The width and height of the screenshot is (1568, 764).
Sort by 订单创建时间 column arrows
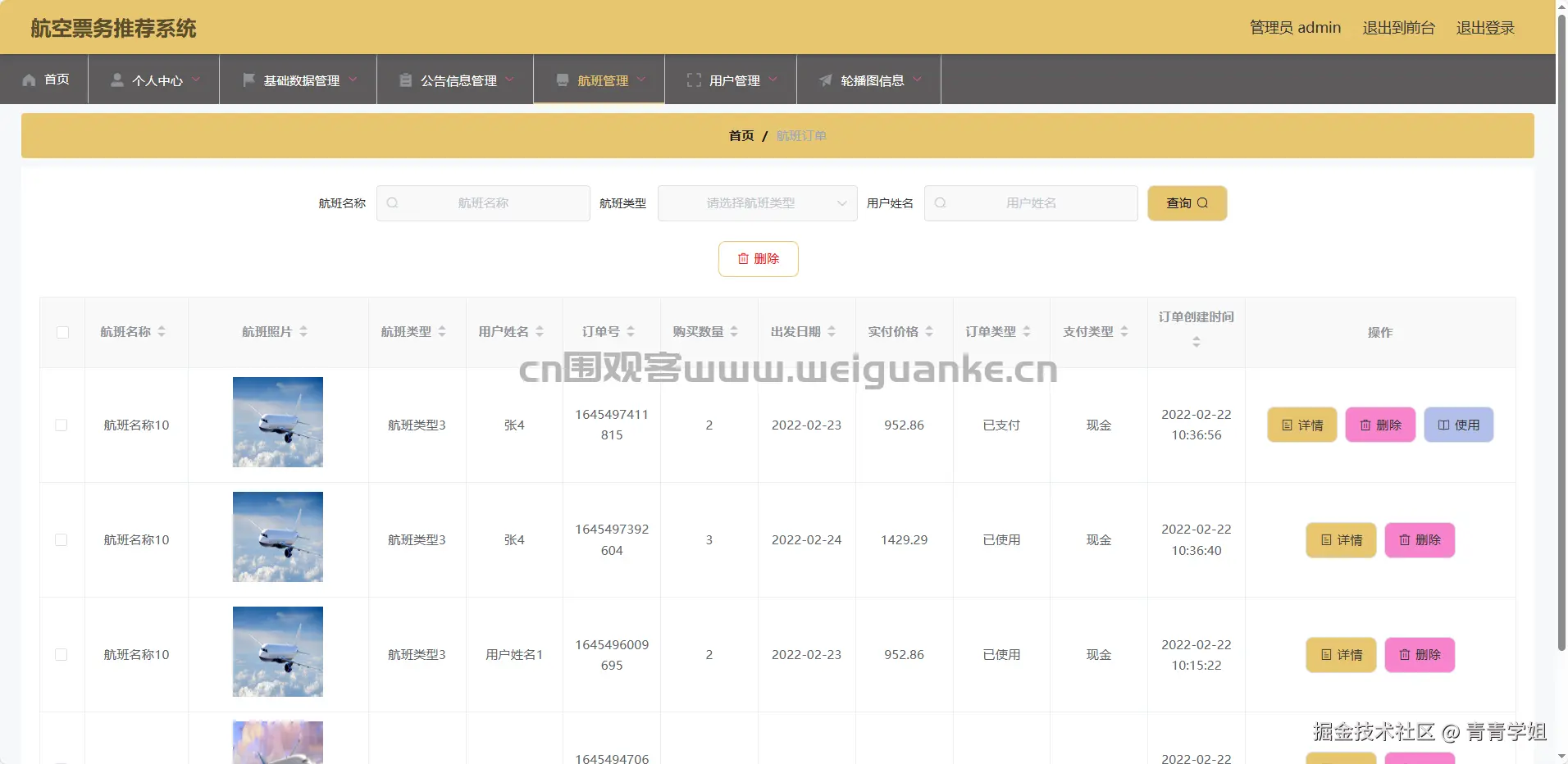click(x=1197, y=342)
